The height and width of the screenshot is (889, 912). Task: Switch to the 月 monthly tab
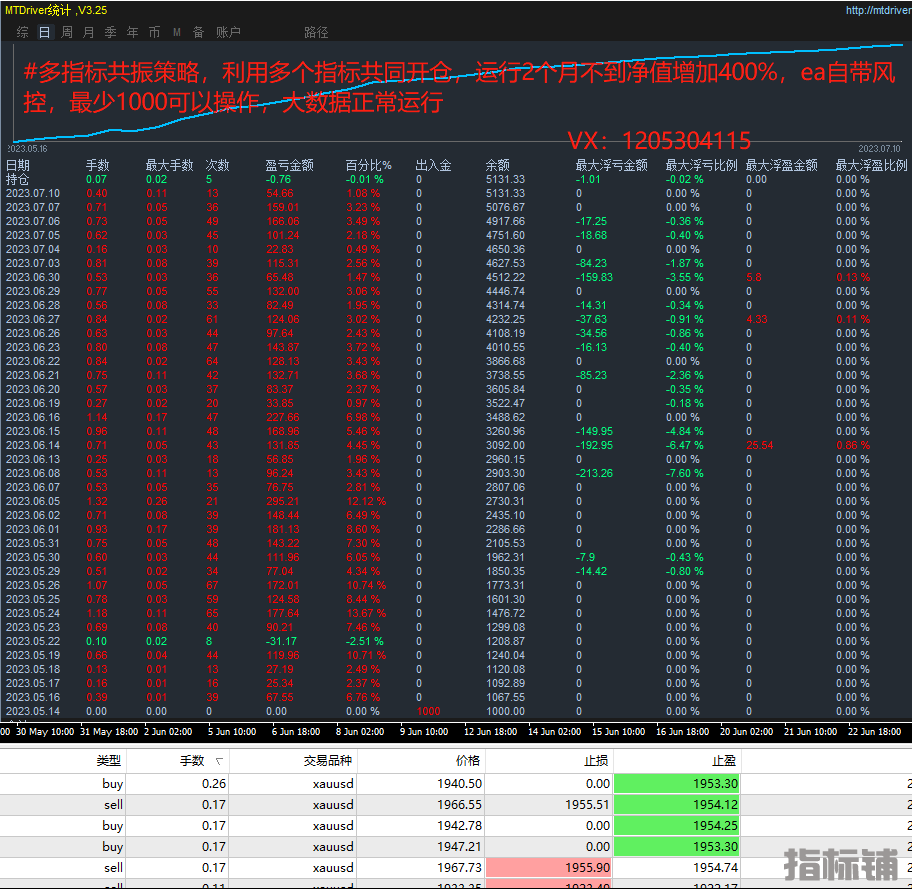[x=89, y=32]
